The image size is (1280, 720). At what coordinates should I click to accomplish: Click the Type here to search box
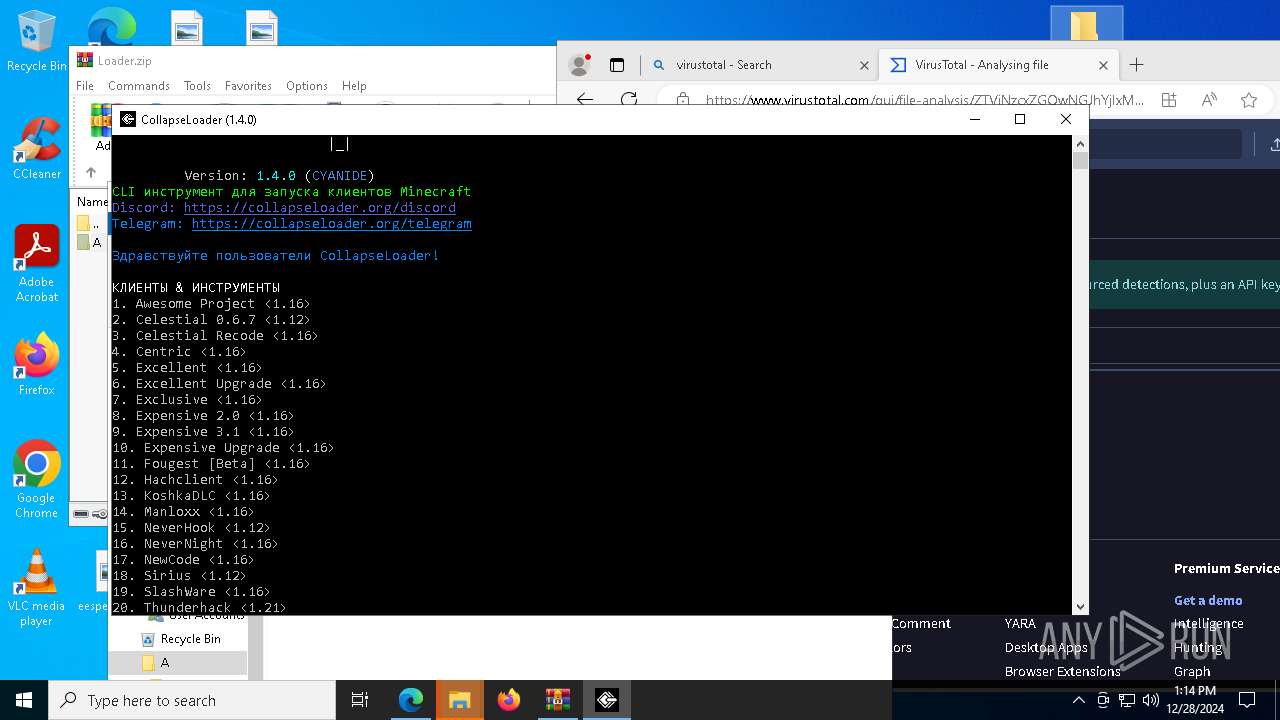(192, 700)
